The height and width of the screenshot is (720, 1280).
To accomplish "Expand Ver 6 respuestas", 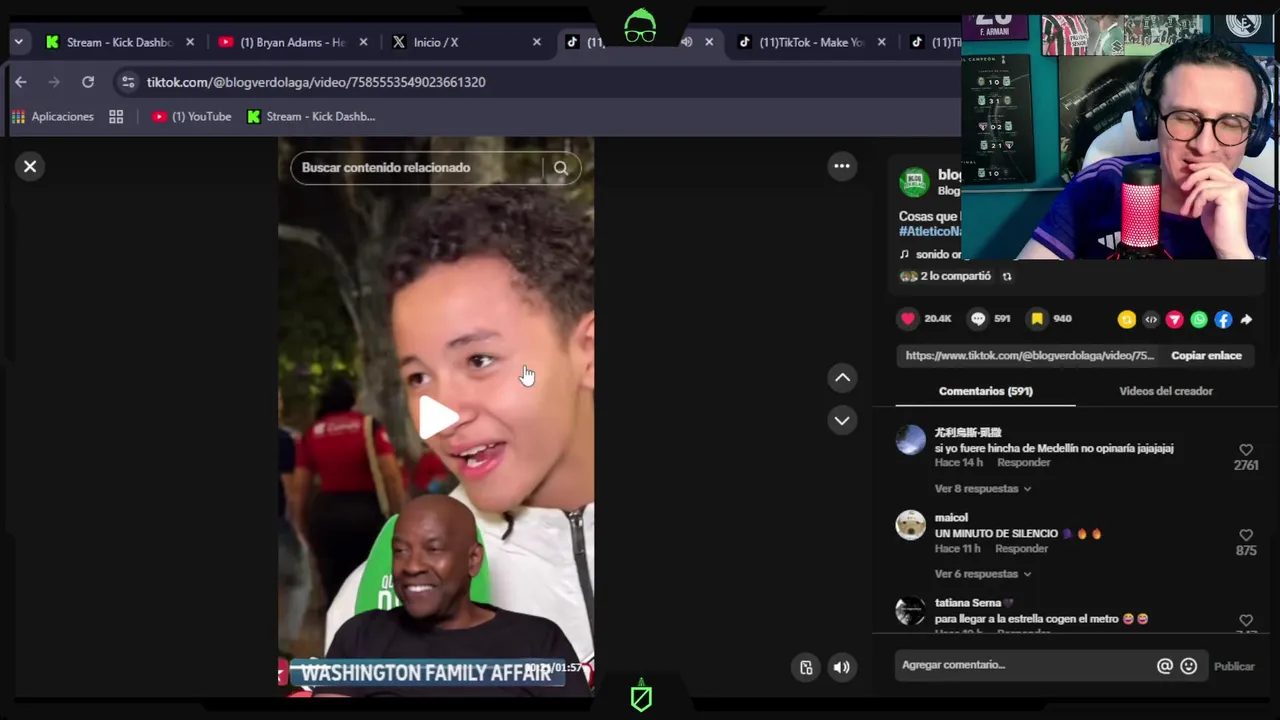I will click(x=982, y=574).
